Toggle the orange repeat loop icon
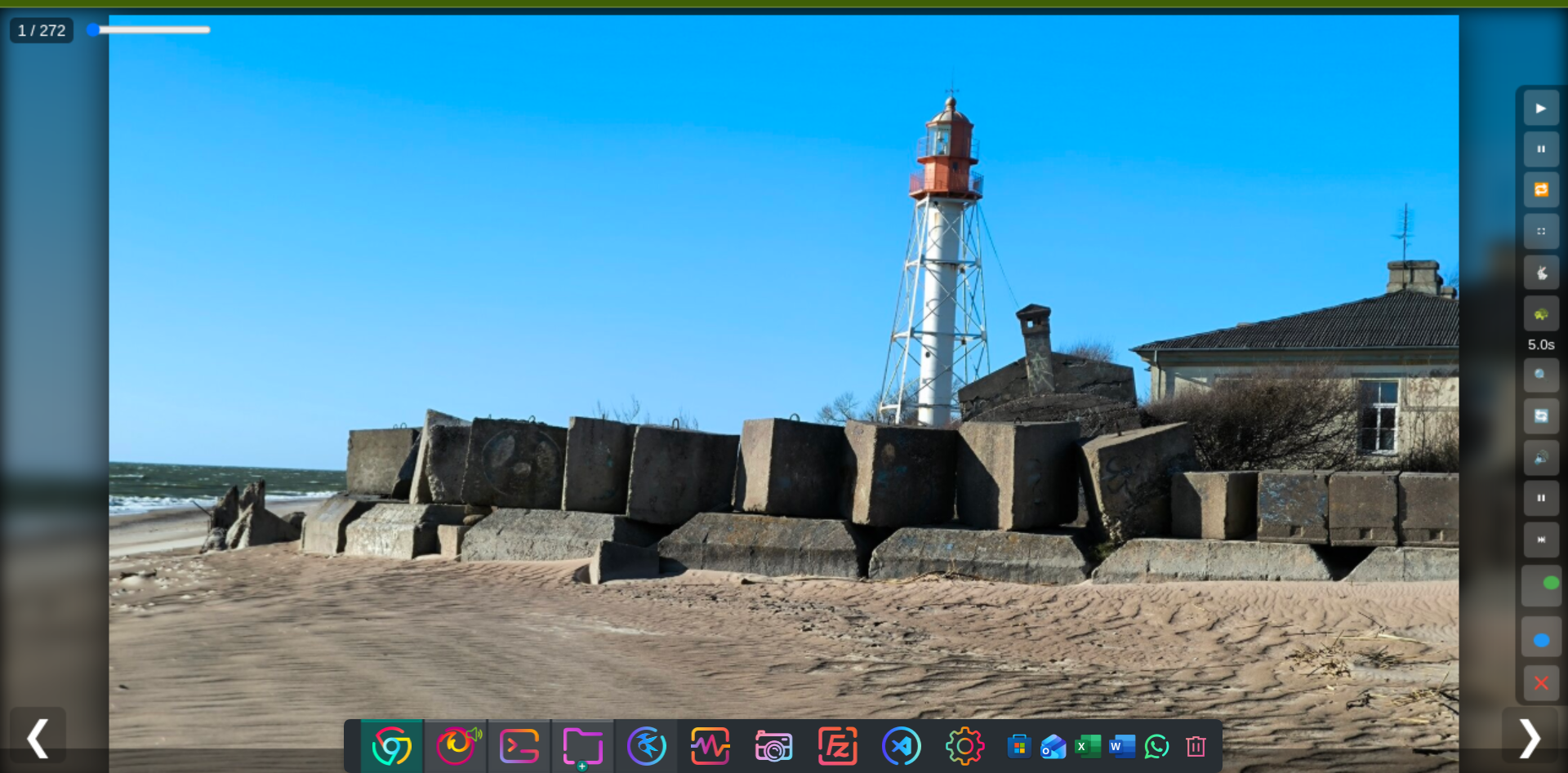 tap(1541, 190)
